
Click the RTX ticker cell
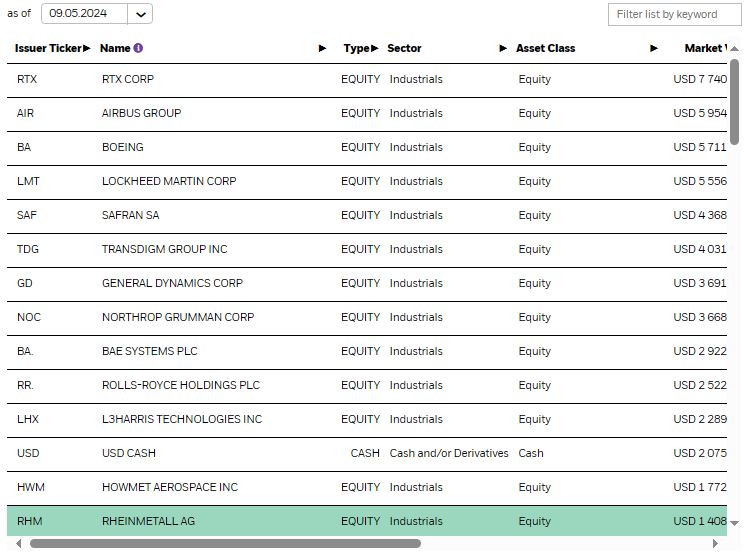(x=27, y=79)
